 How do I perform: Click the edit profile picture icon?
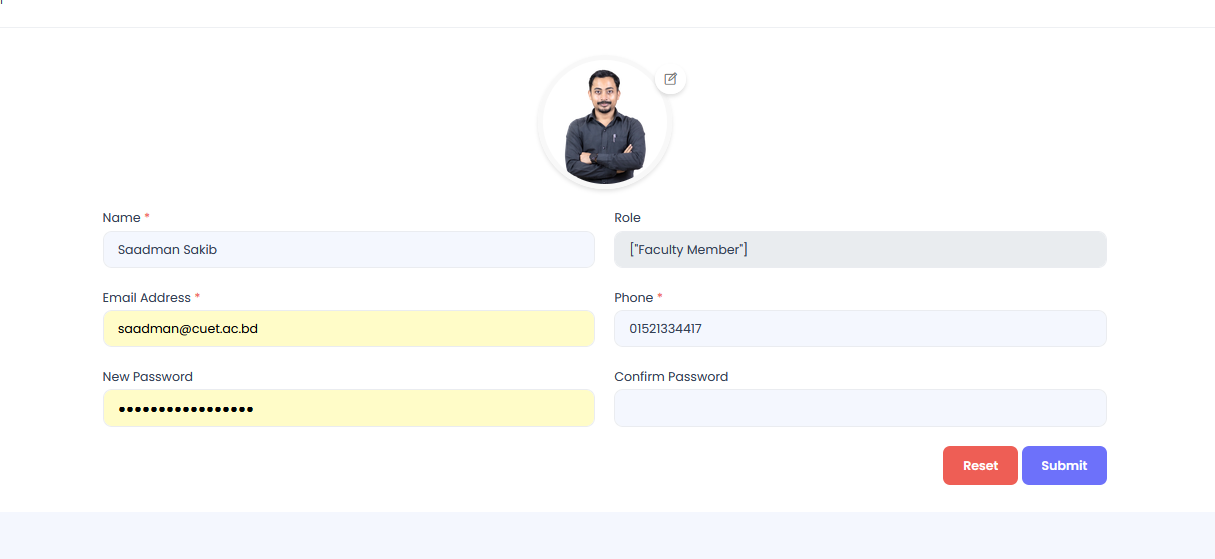[670, 79]
